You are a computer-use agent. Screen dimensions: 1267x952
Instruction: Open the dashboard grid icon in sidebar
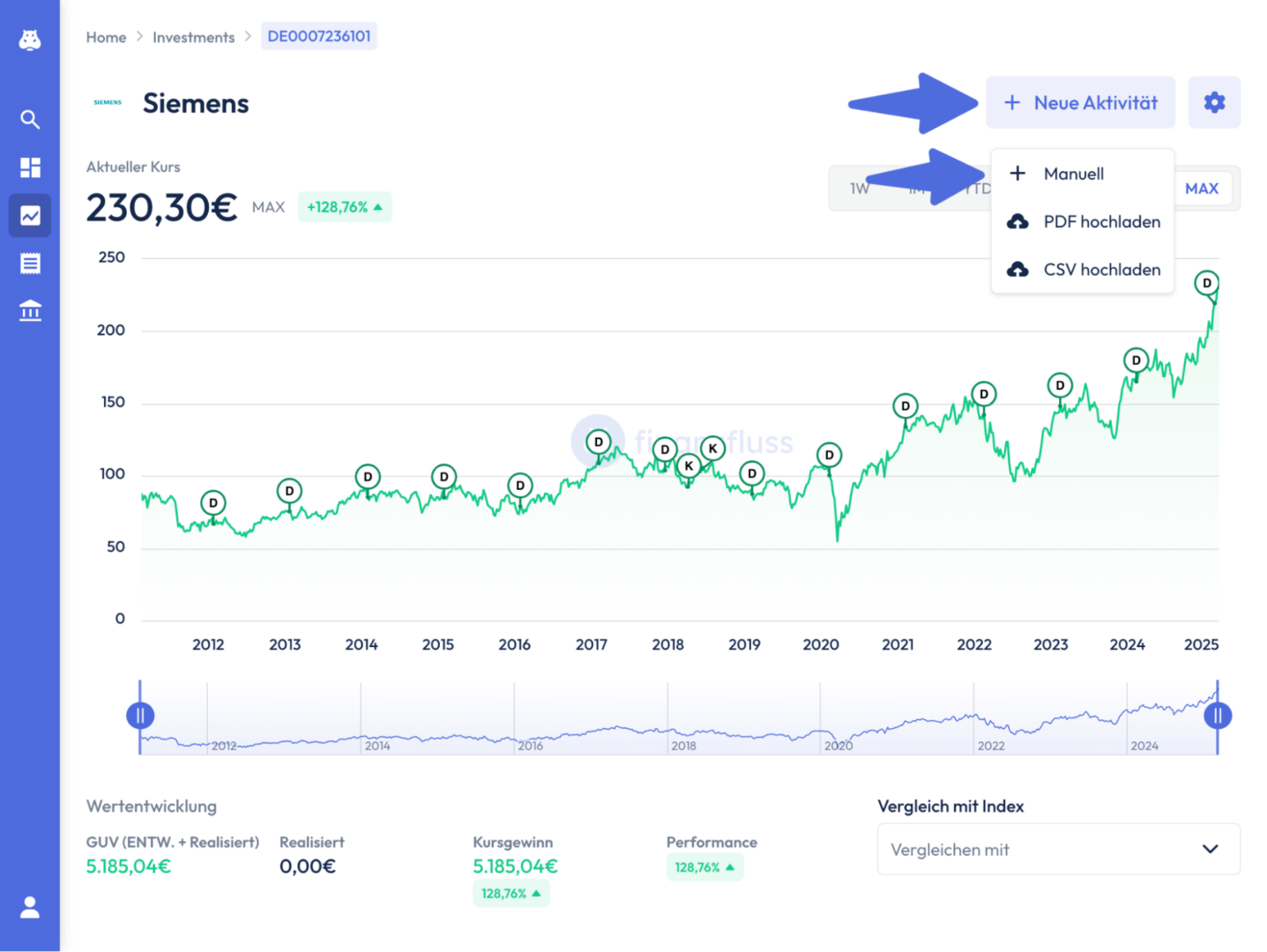30,167
